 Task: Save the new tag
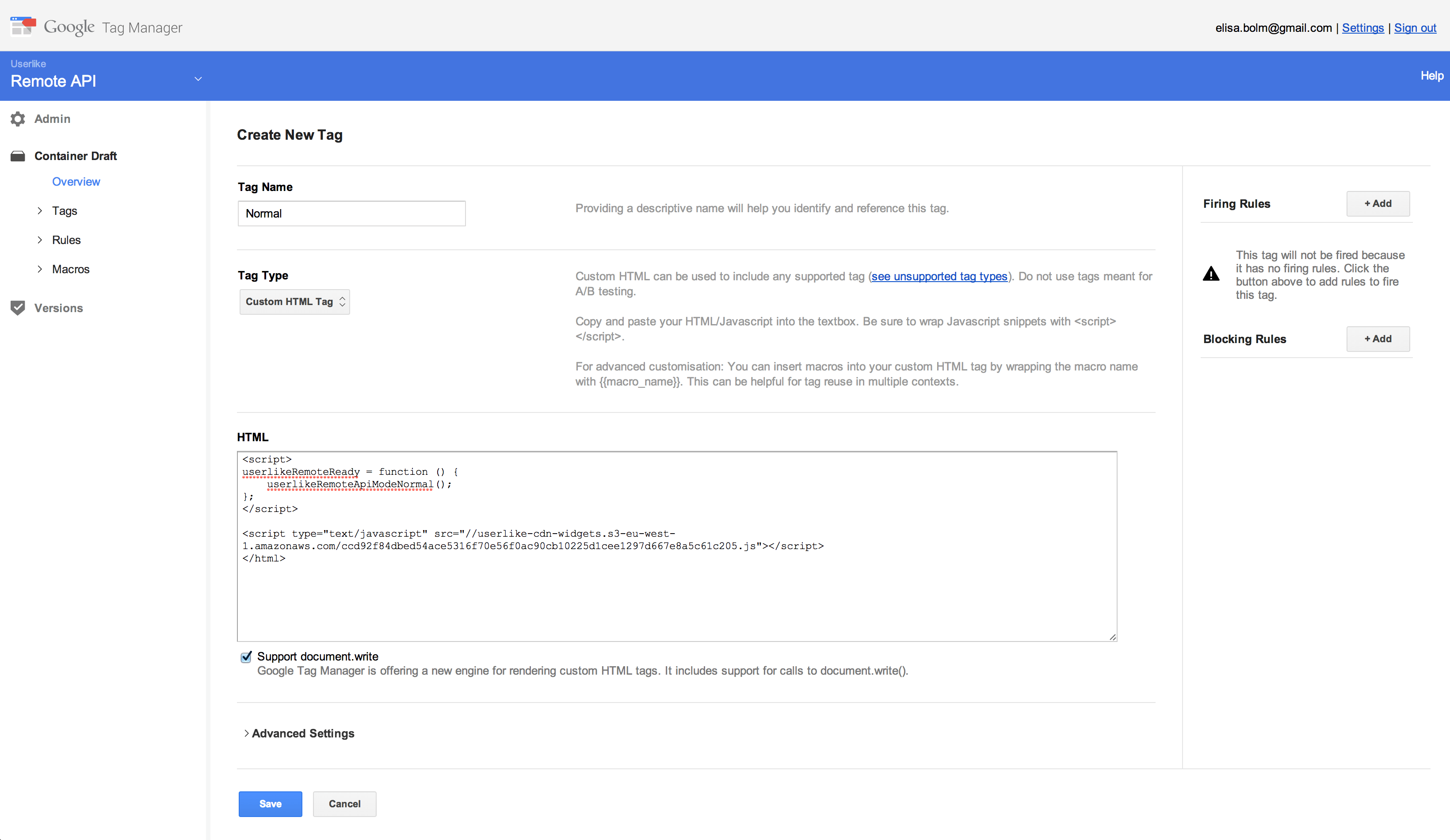tap(271, 804)
